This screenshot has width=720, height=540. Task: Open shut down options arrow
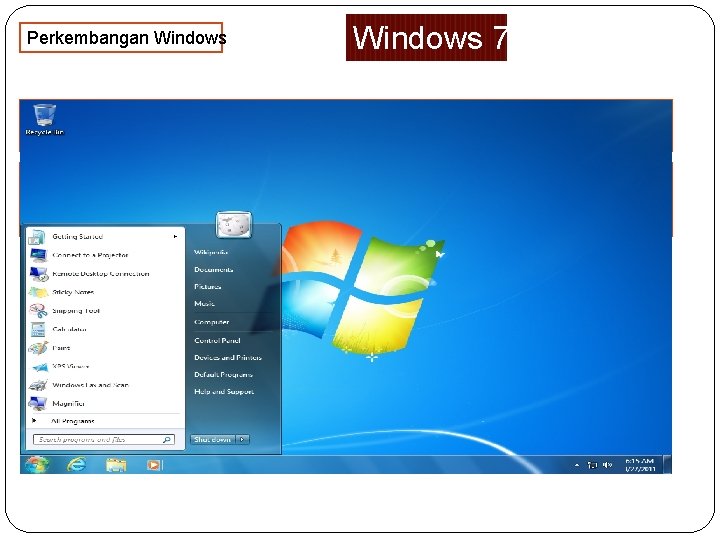[242, 439]
